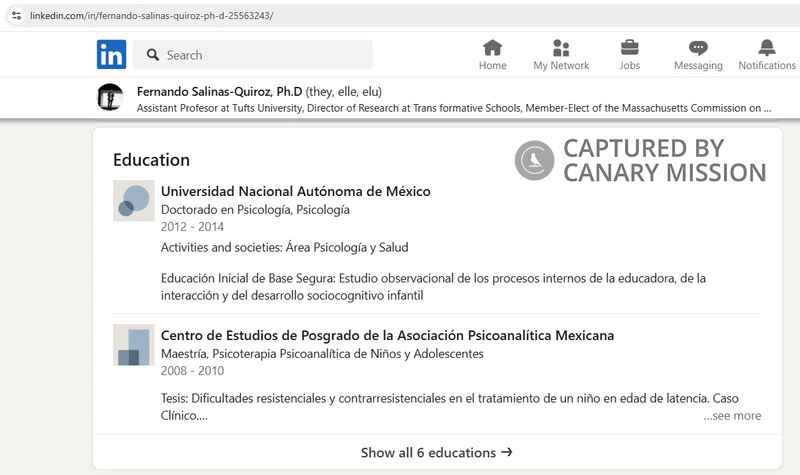Click the profile photo in sticky header
800x475 pixels.
[x=110, y=97]
